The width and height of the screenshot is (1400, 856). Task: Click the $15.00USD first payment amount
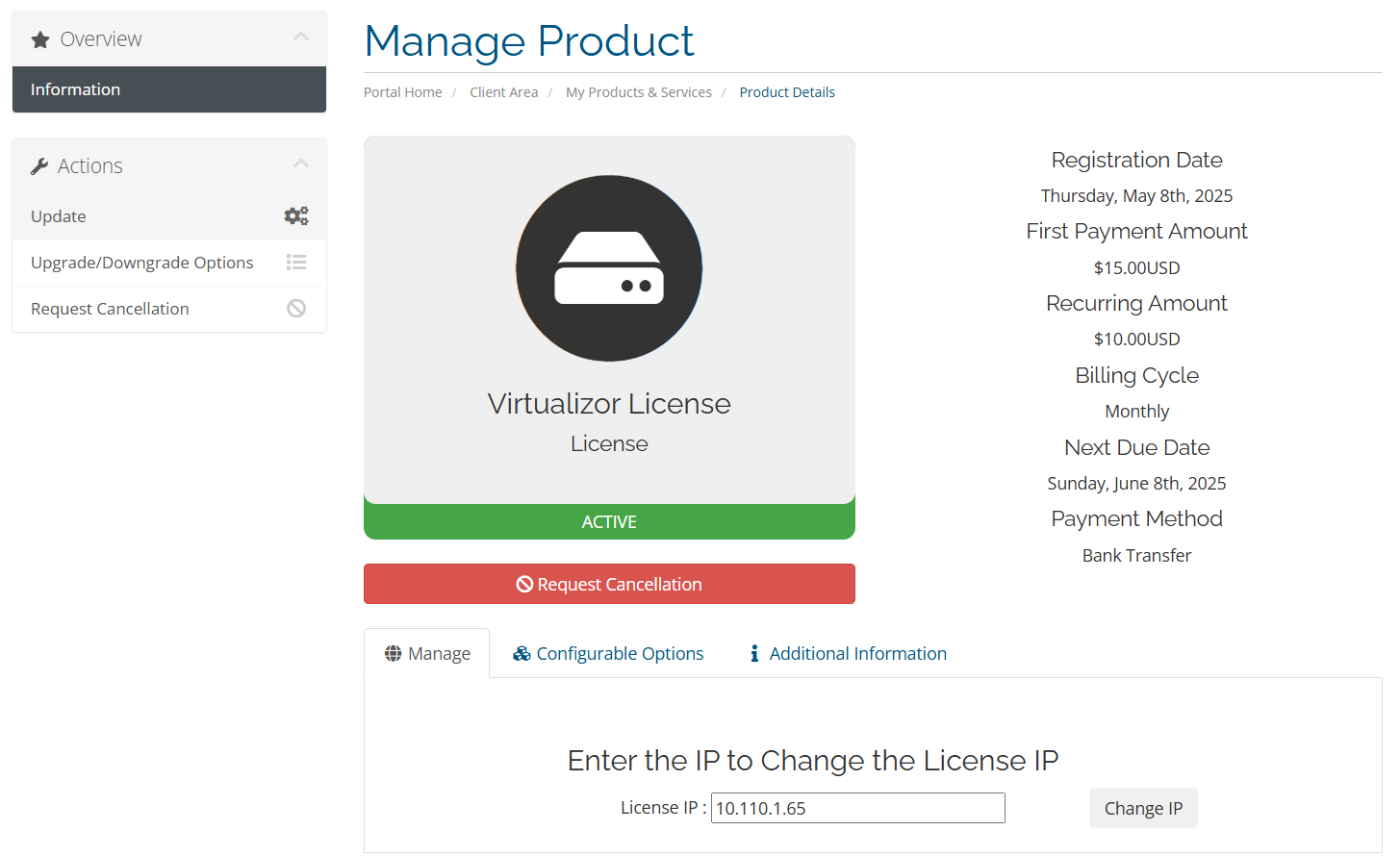click(1136, 268)
